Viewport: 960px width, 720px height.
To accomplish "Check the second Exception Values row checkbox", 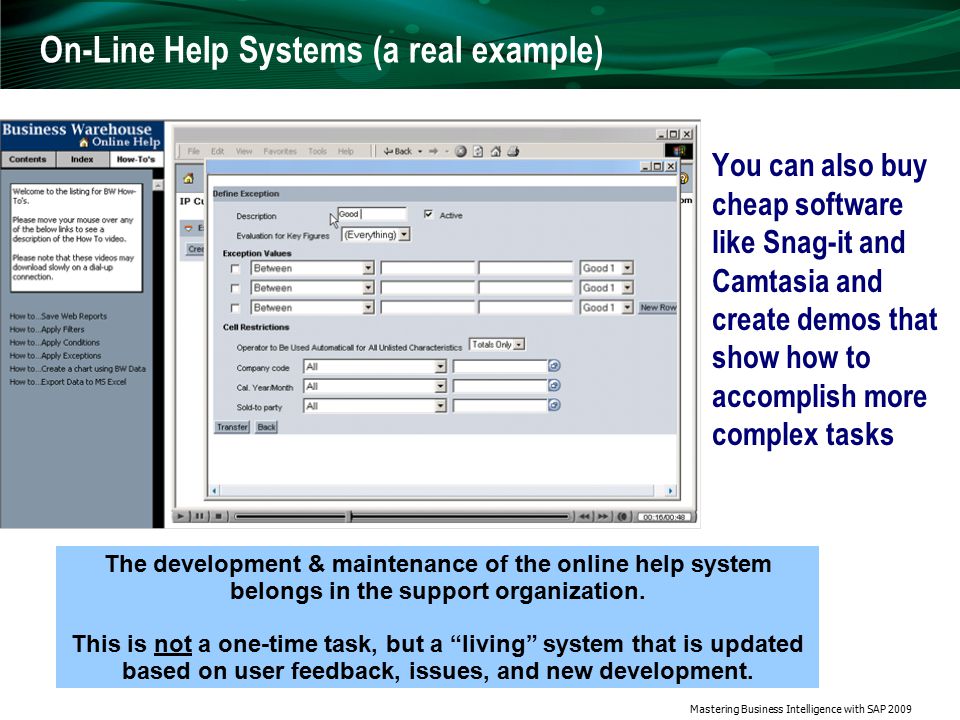I will pos(235,288).
